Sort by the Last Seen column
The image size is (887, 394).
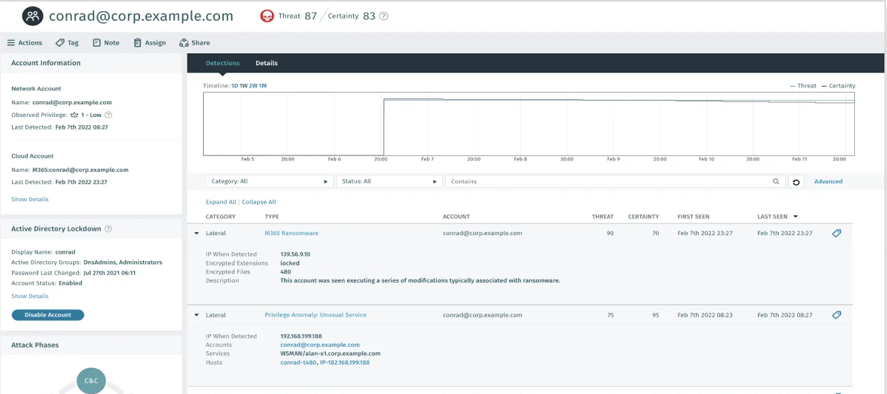coord(778,217)
